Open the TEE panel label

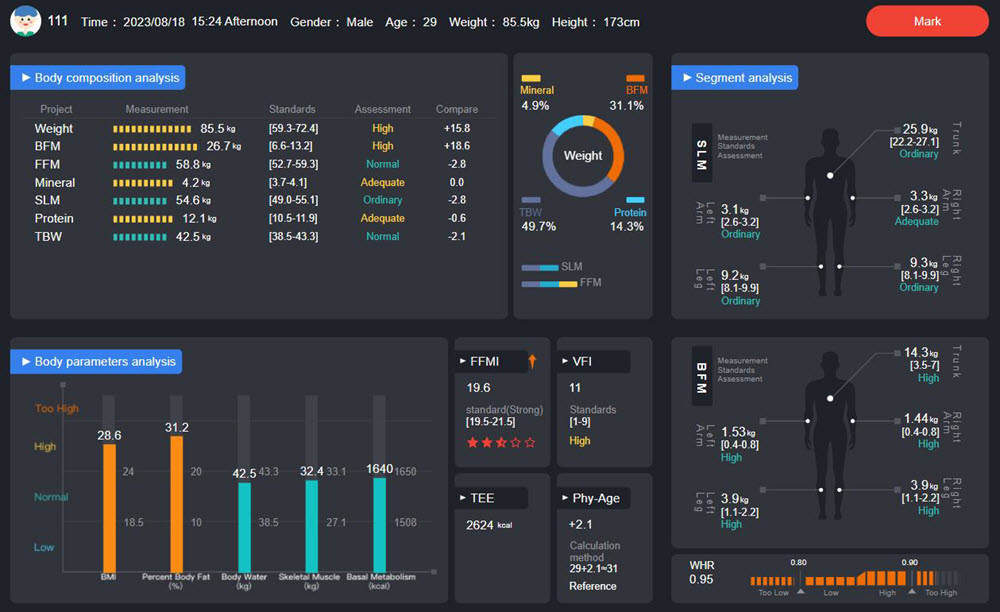click(492, 498)
